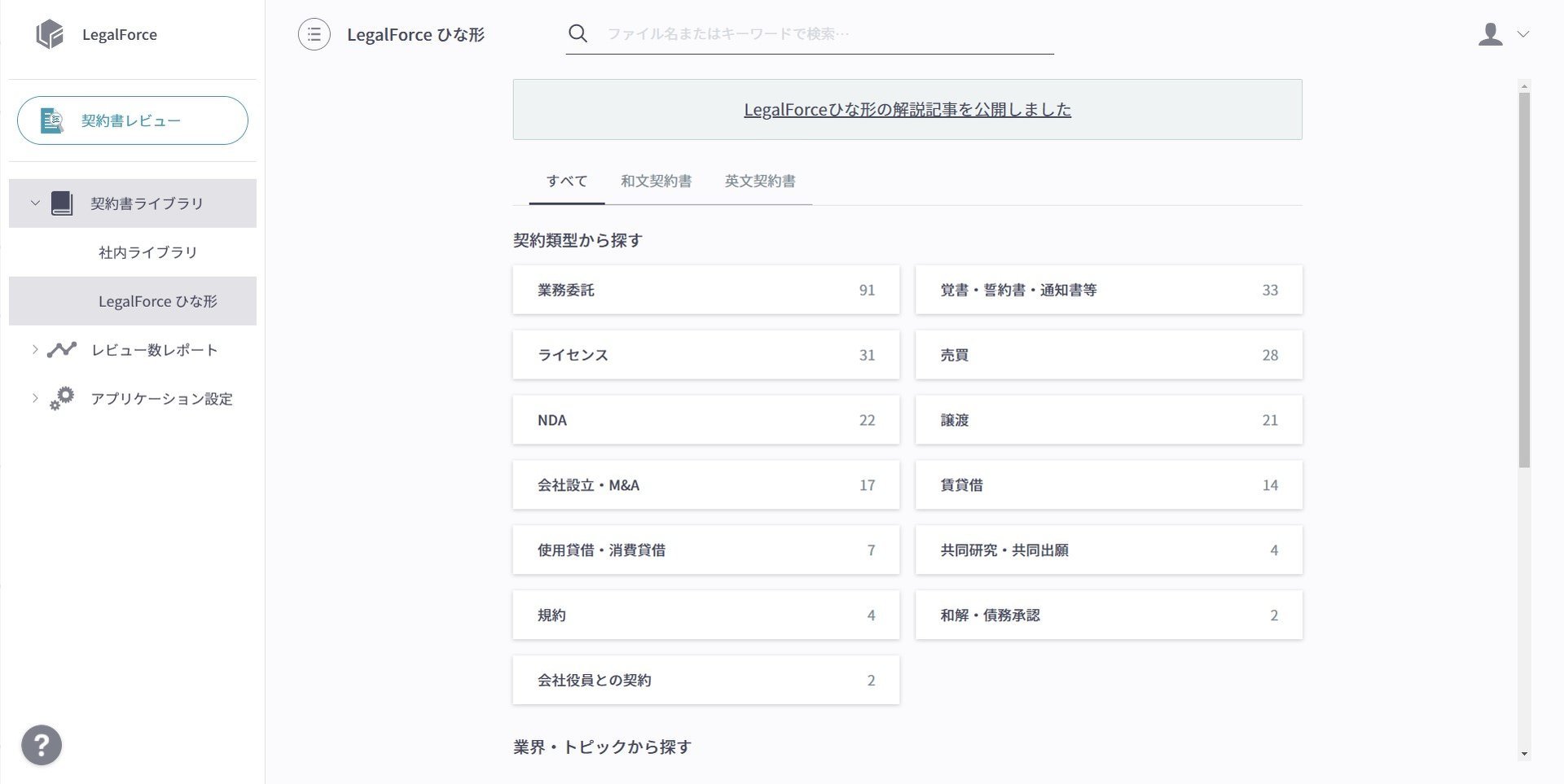This screenshot has height=784, width=1564.
Task: Open the ライセンス category card
Action: [x=706, y=355]
